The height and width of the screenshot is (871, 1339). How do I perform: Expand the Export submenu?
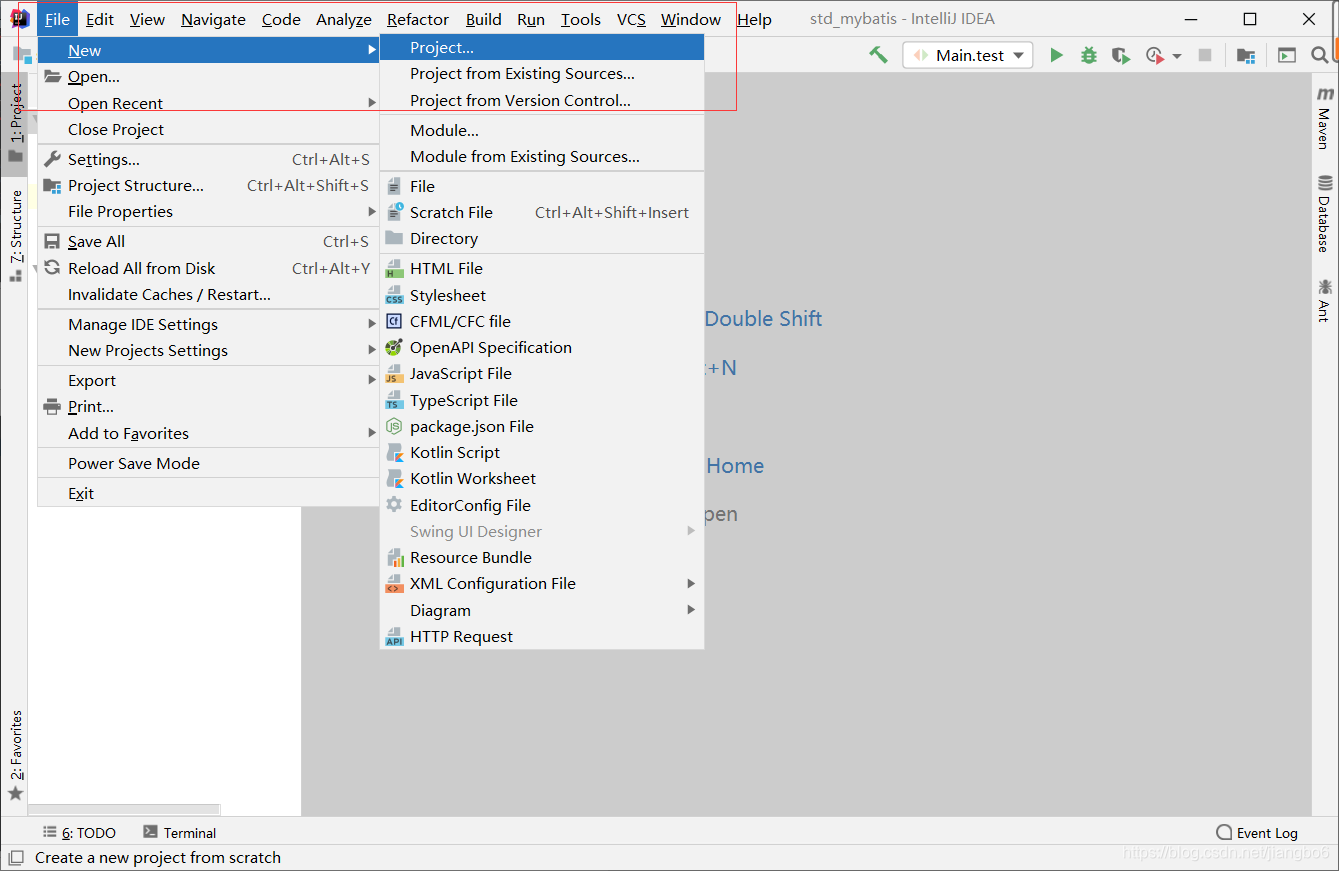point(207,380)
